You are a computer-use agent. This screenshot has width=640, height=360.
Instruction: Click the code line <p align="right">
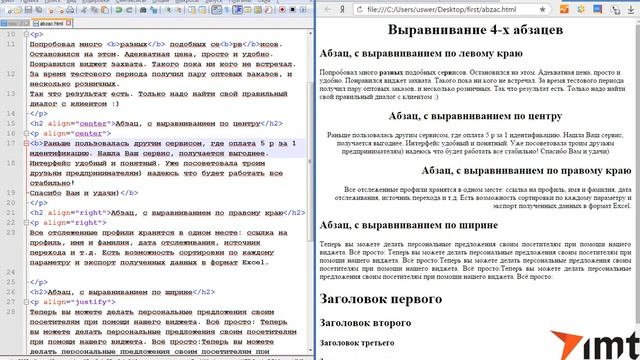(x=68, y=223)
